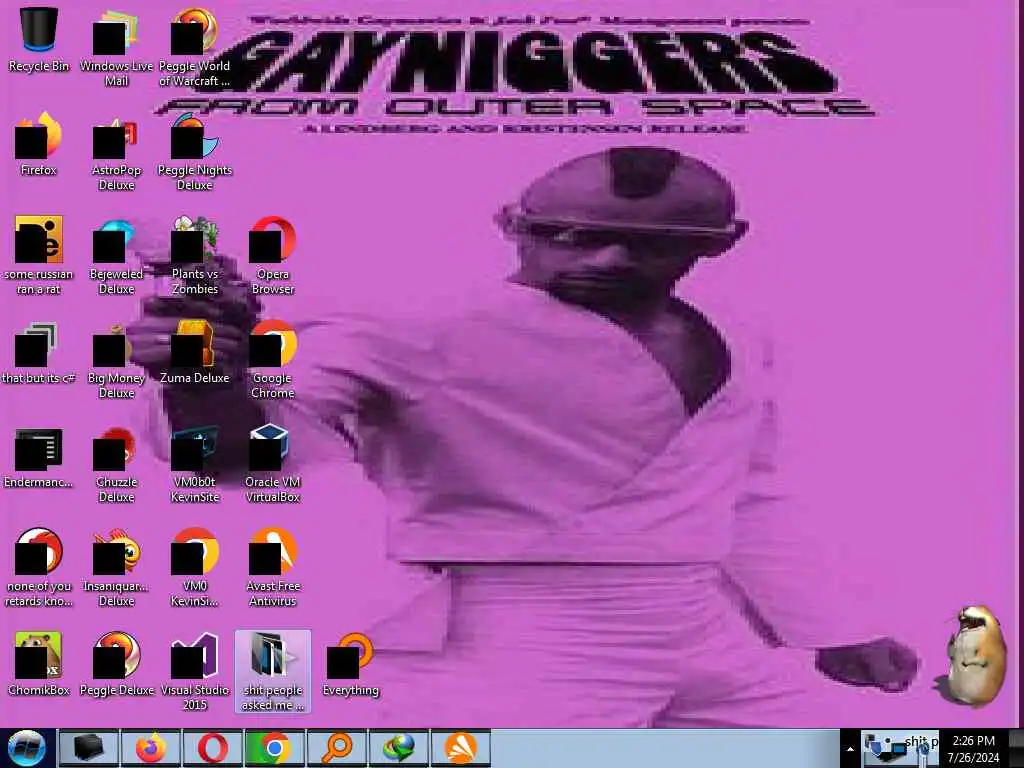The width and height of the screenshot is (1024, 768).
Task: Open the Windows Start menu orb
Action: pos(26,748)
